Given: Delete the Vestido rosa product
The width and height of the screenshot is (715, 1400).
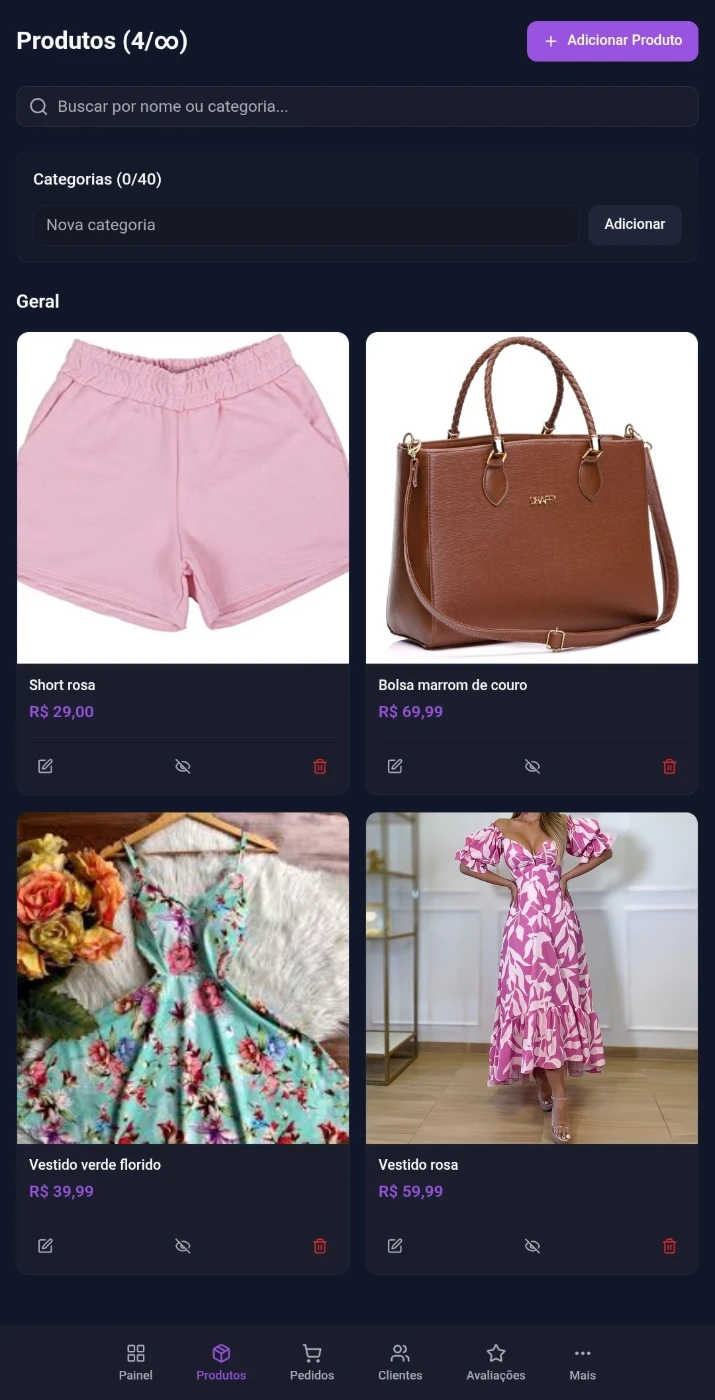Looking at the screenshot, I should coord(669,1246).
